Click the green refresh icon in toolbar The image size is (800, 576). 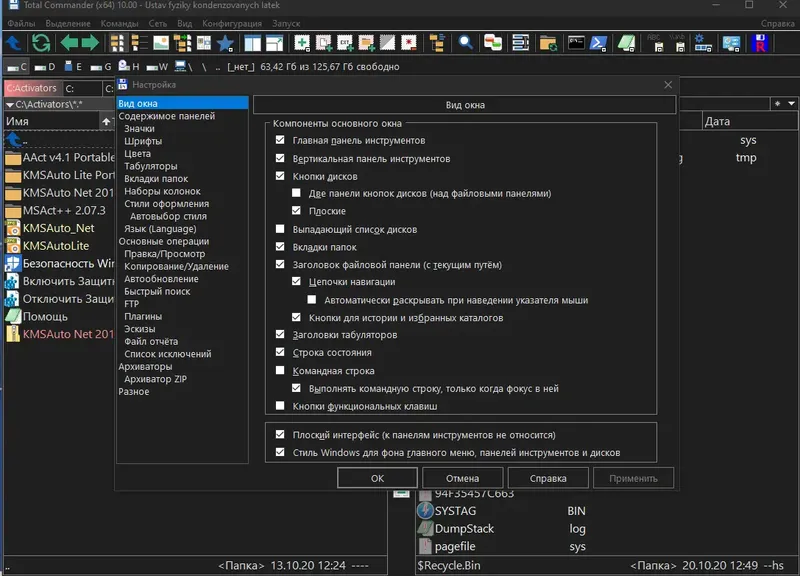point(41,43)
